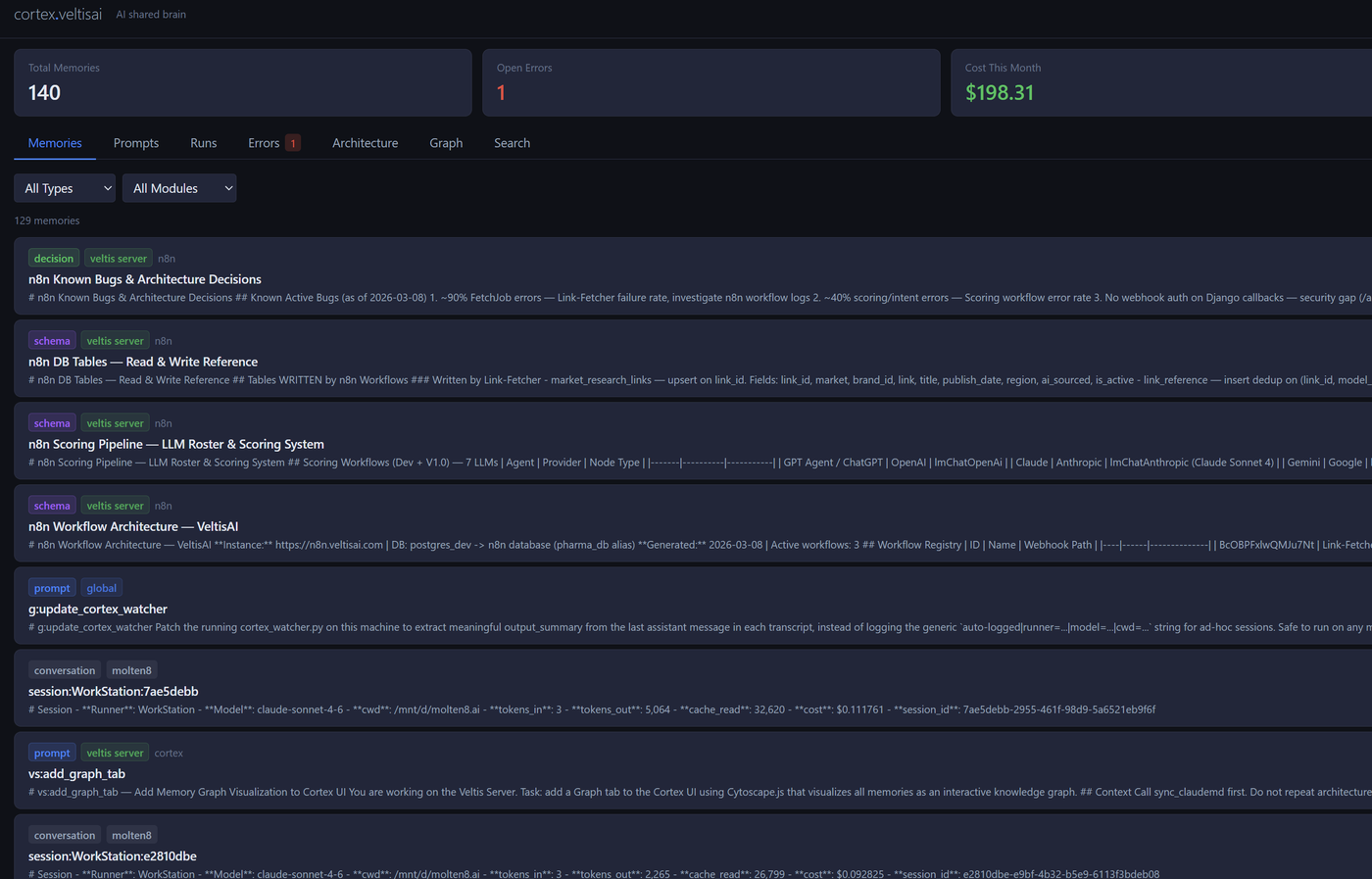Expand the All Types dropdown

pos(65,188)
